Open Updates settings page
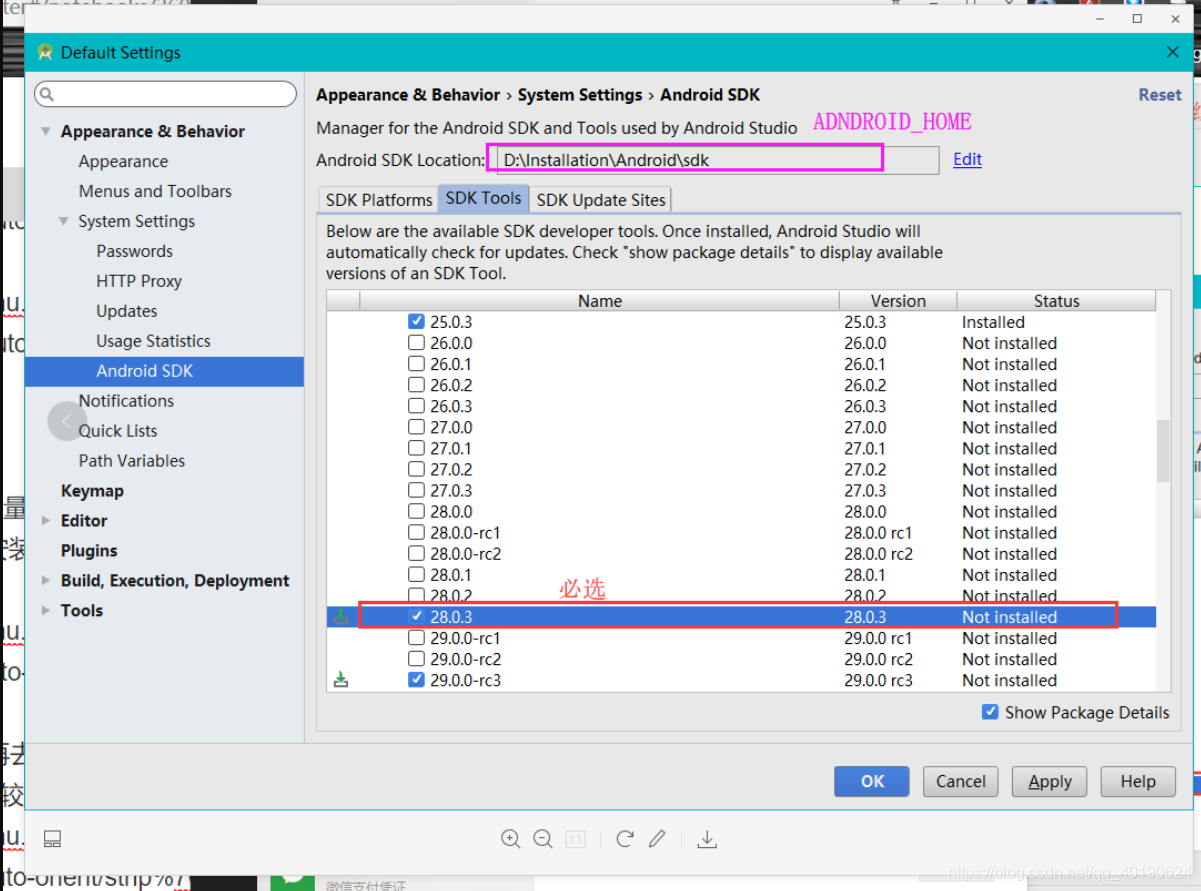The image size is (1201, 891). pos(127,311)
